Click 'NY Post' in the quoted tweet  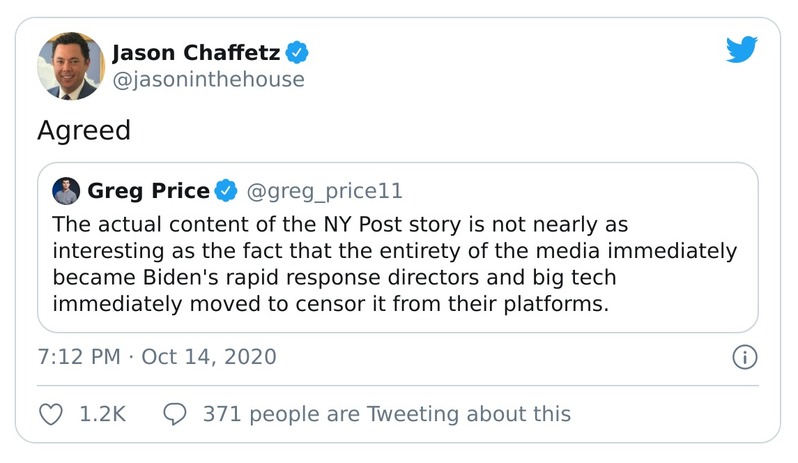343,223
